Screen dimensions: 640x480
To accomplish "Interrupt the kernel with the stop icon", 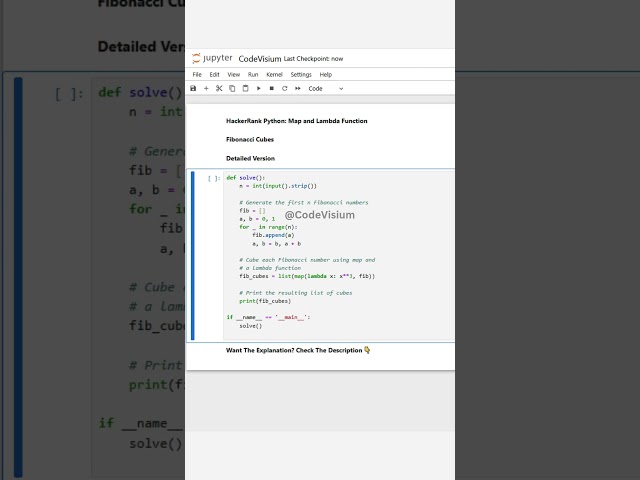I will [x=271, y=88].
